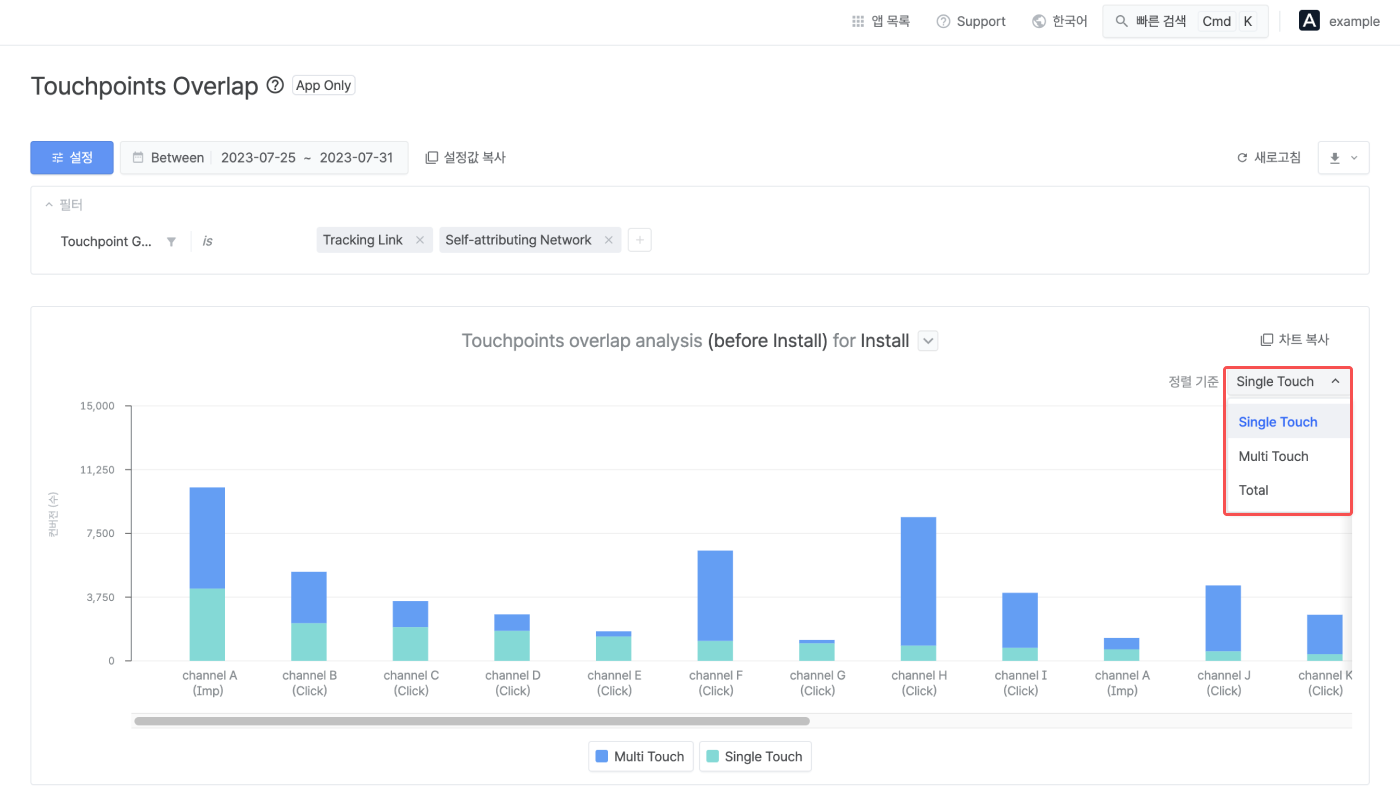The image size is (1400, 800).
Task: Click the Touchpoint G... filter name
Action: click(106, 241)
